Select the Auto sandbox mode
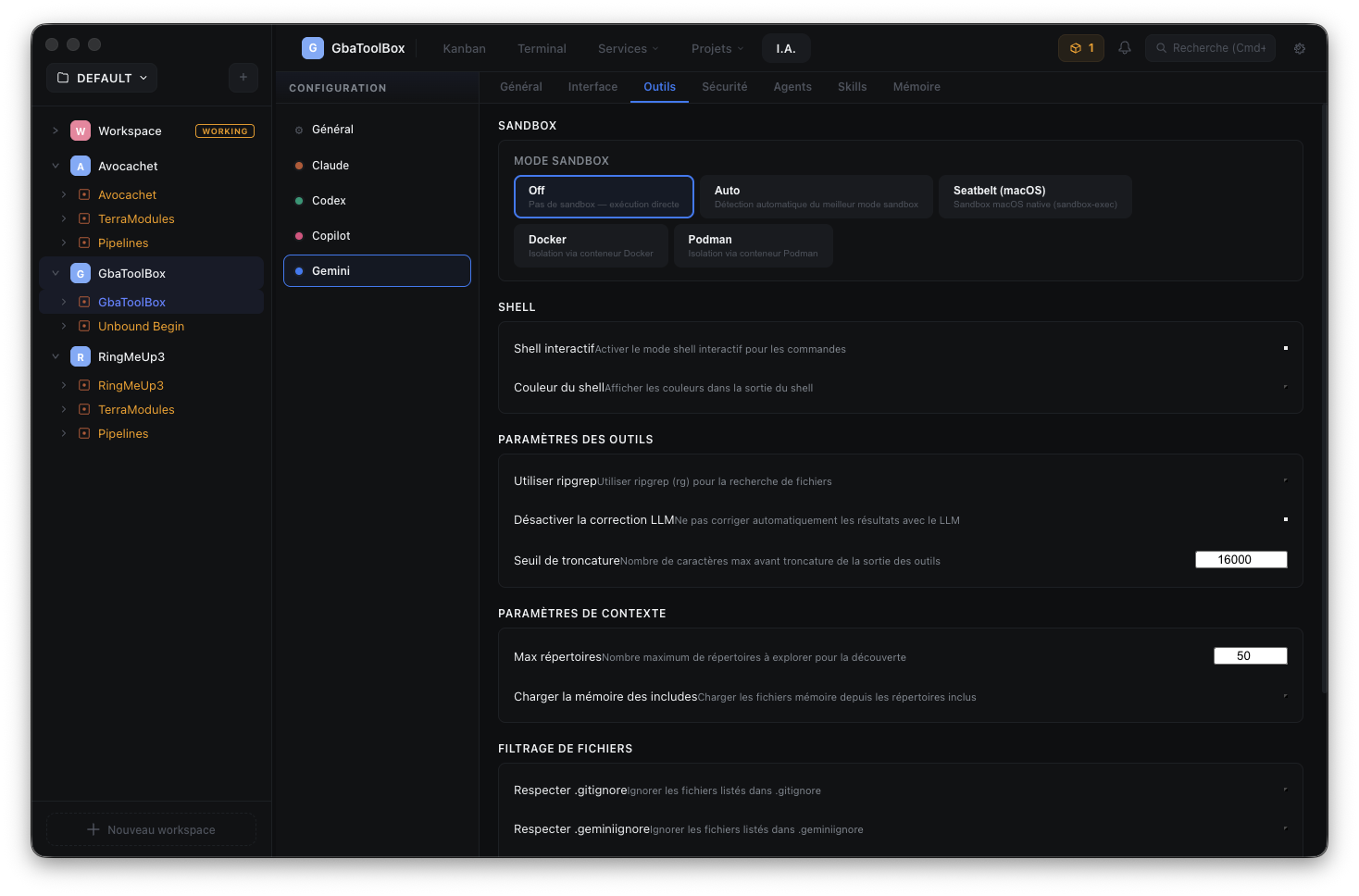 (817, 197)
